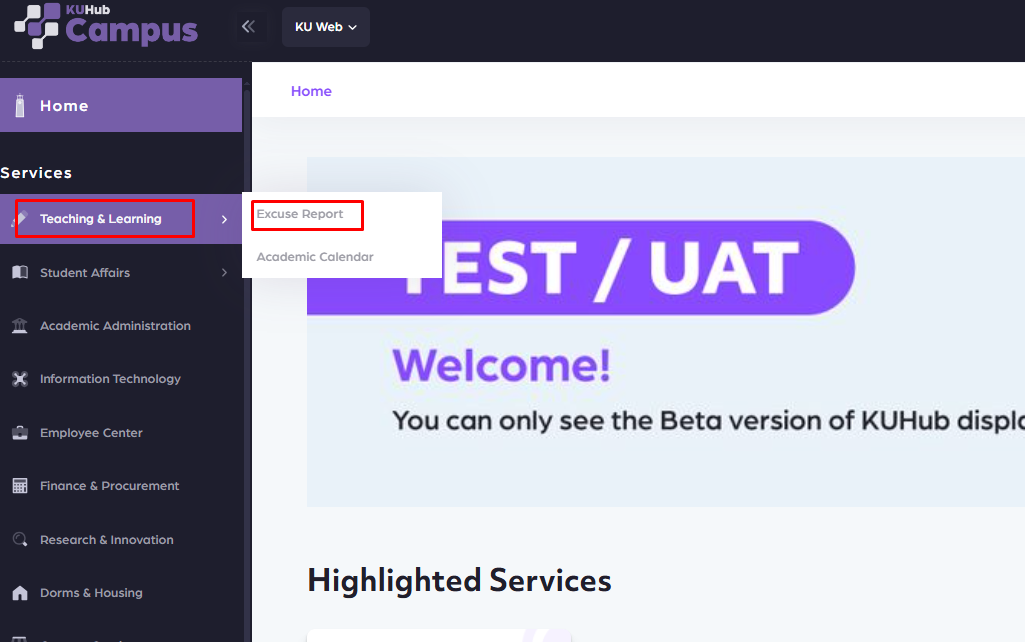
Task: Click the KUHub Campus logo
Action: [x=105, y=26]
